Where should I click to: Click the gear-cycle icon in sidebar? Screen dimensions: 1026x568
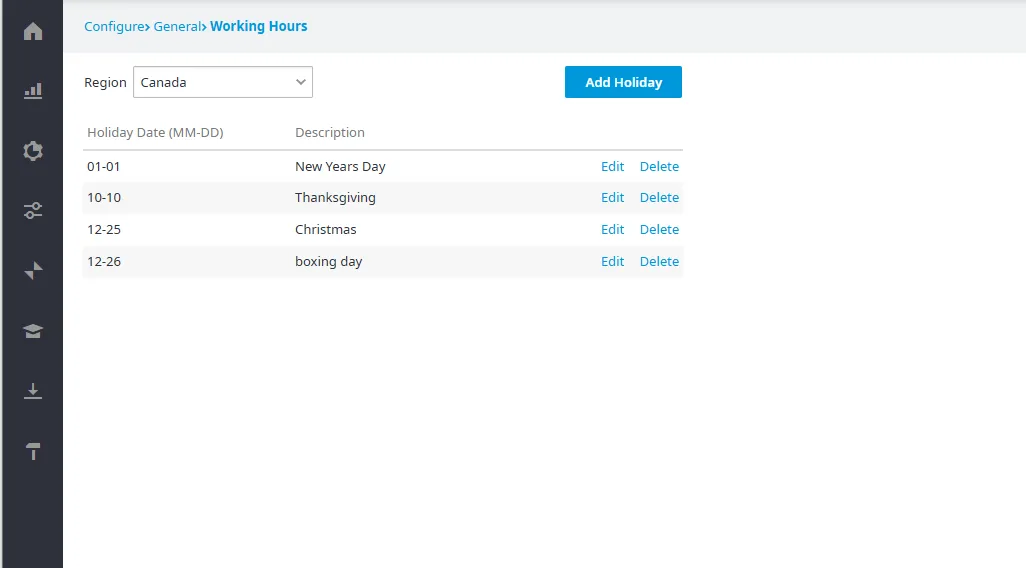coord(33,151)
